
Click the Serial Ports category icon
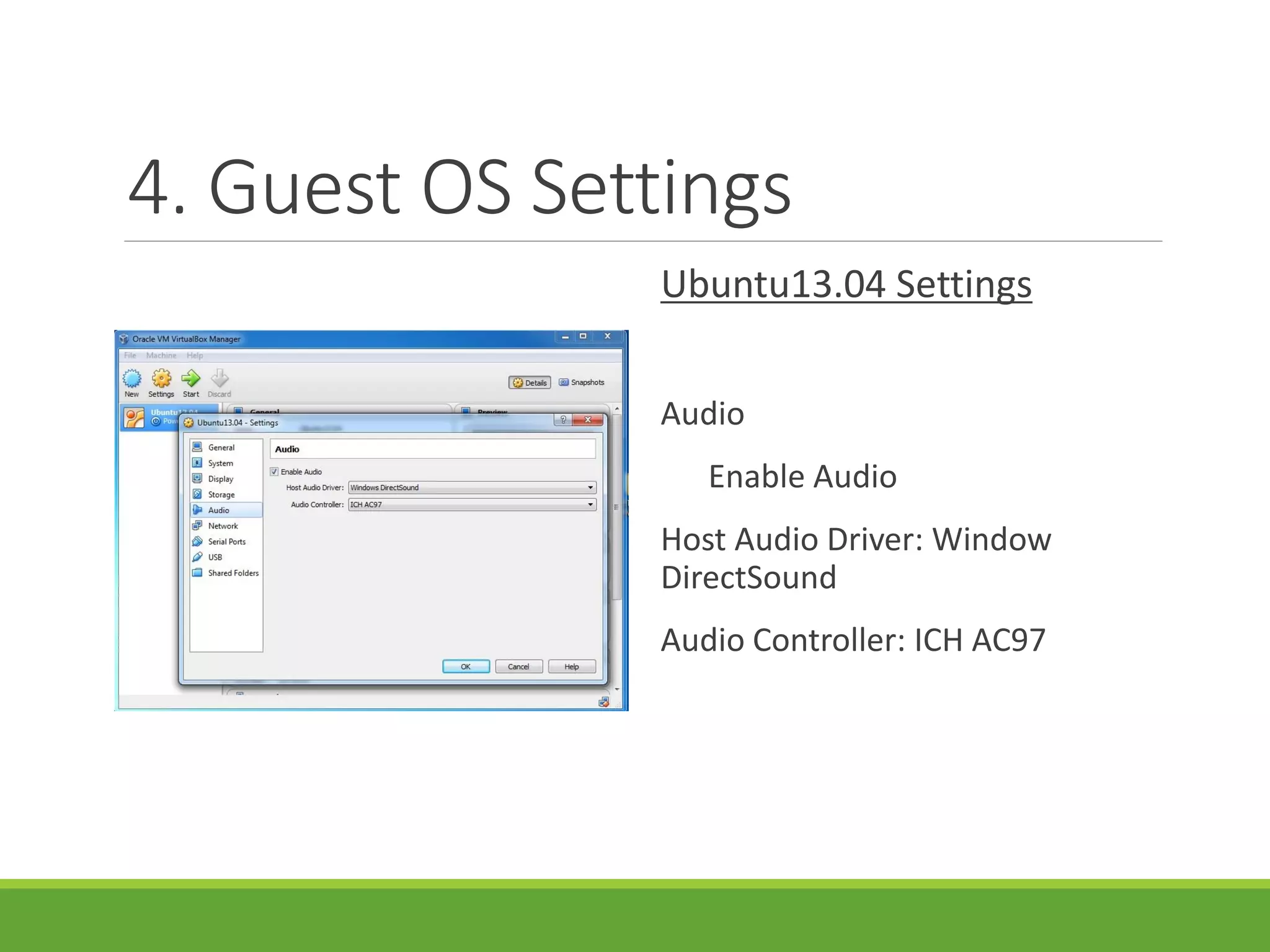[197, 541]
